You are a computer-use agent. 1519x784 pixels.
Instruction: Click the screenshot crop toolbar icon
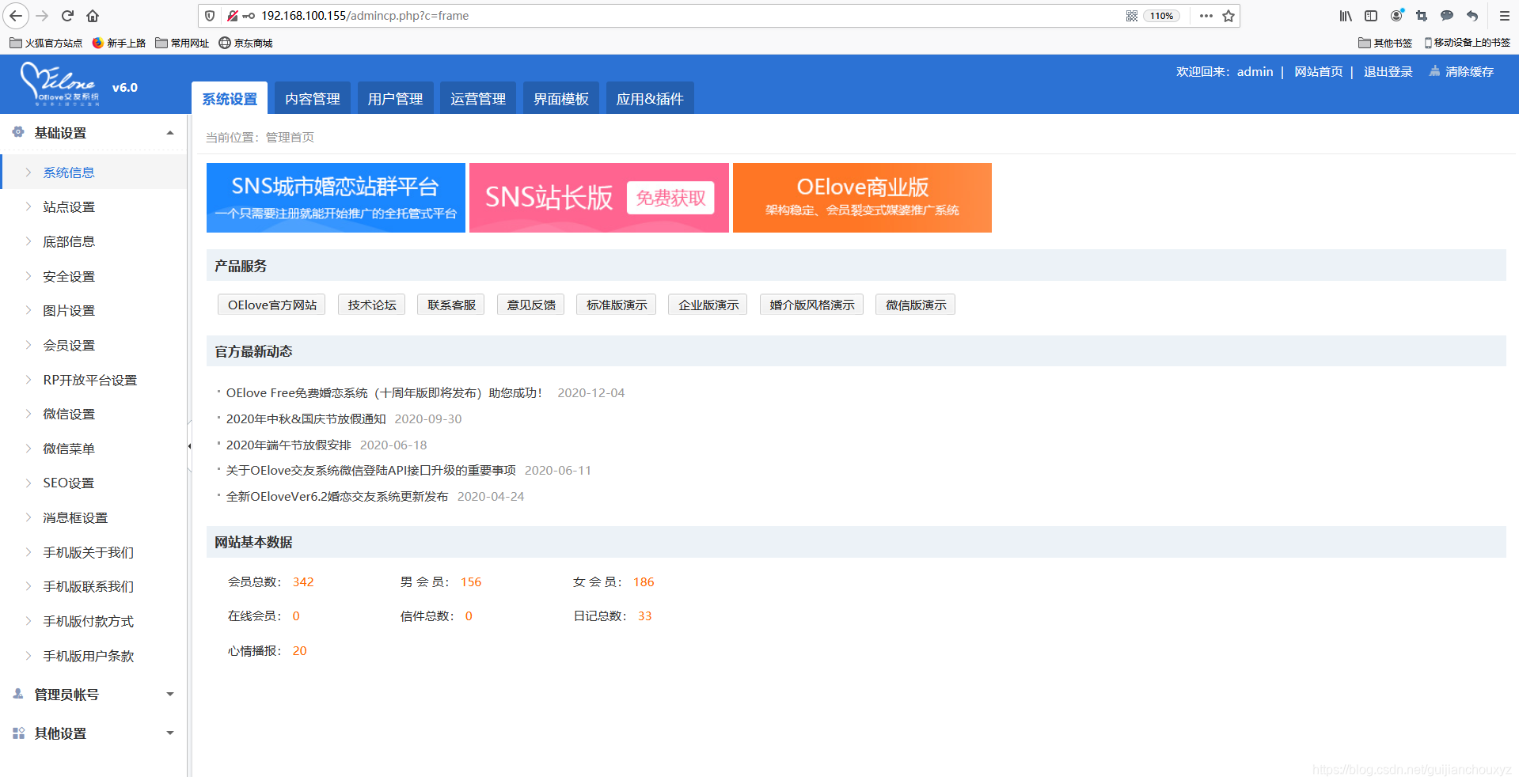(1422, 16)
